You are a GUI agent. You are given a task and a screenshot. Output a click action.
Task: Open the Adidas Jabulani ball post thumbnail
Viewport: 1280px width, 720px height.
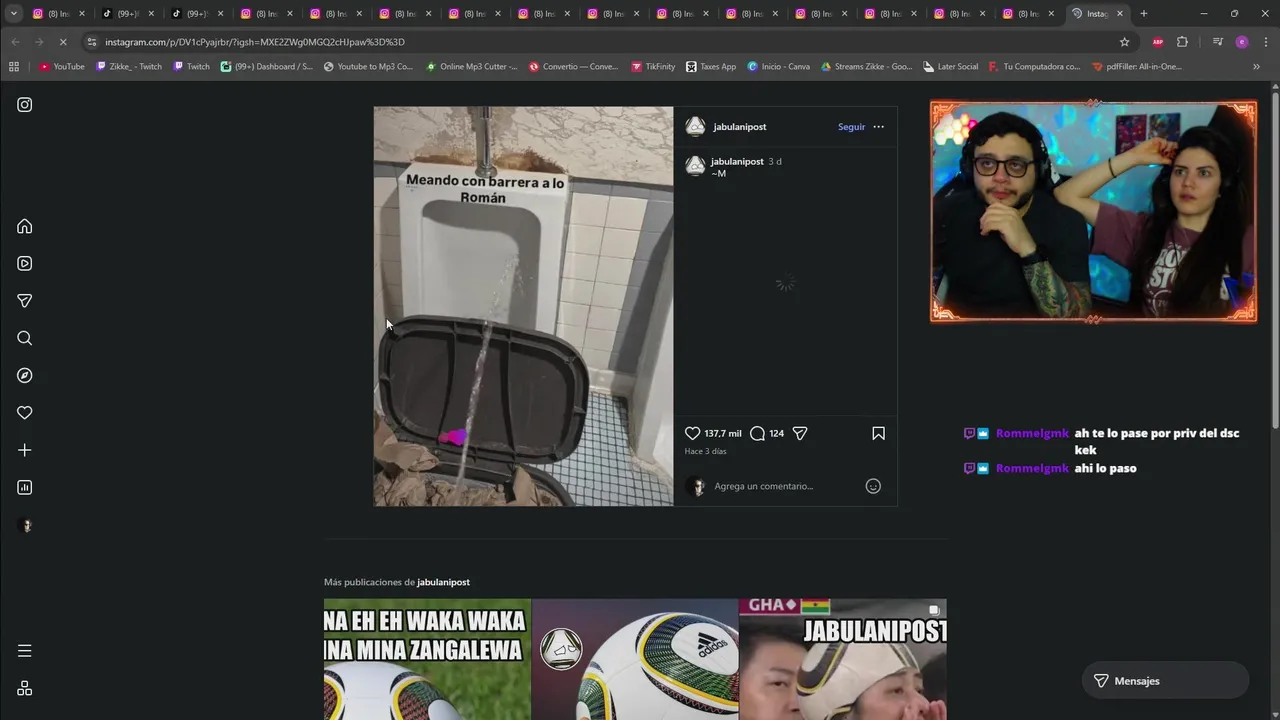[635, 659]
